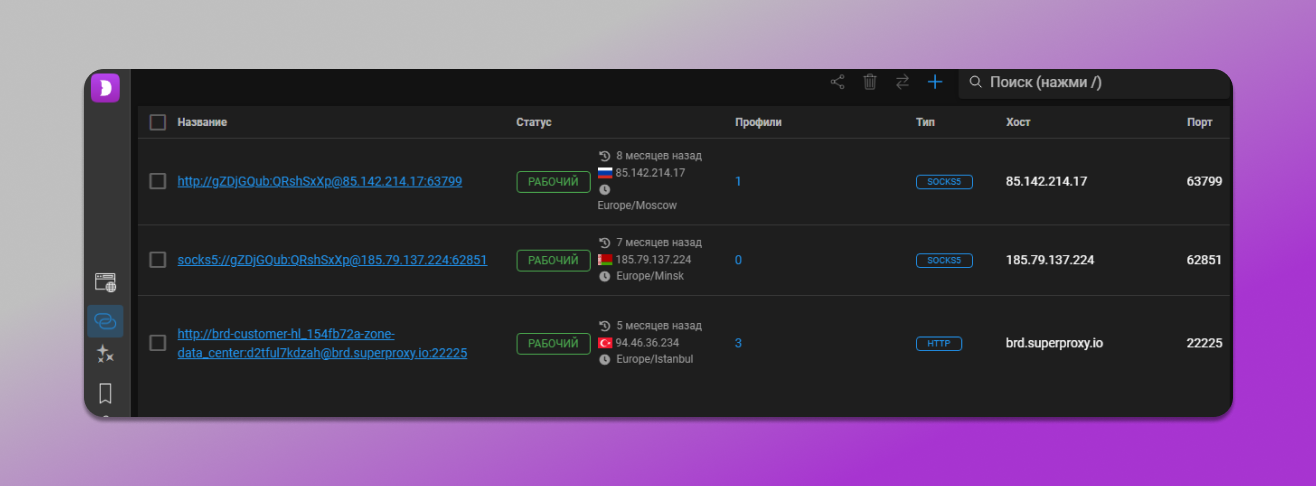Click the РАБОЧИЙ status badge for Istanbul proxy
This screenshot has width=1316, height=486.
(553, 343)
